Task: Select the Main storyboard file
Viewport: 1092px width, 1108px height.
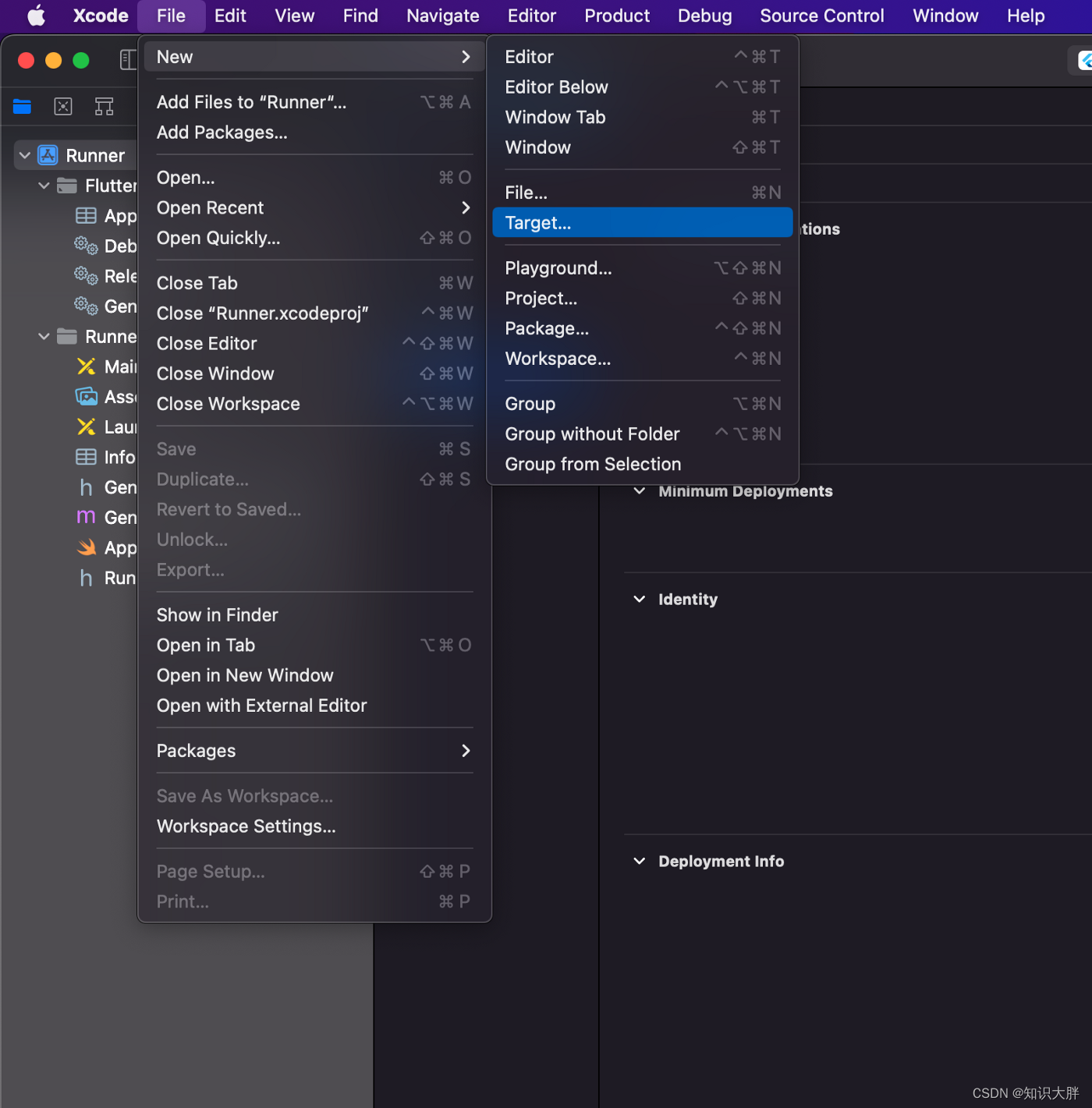Action: tap(117, 366)
